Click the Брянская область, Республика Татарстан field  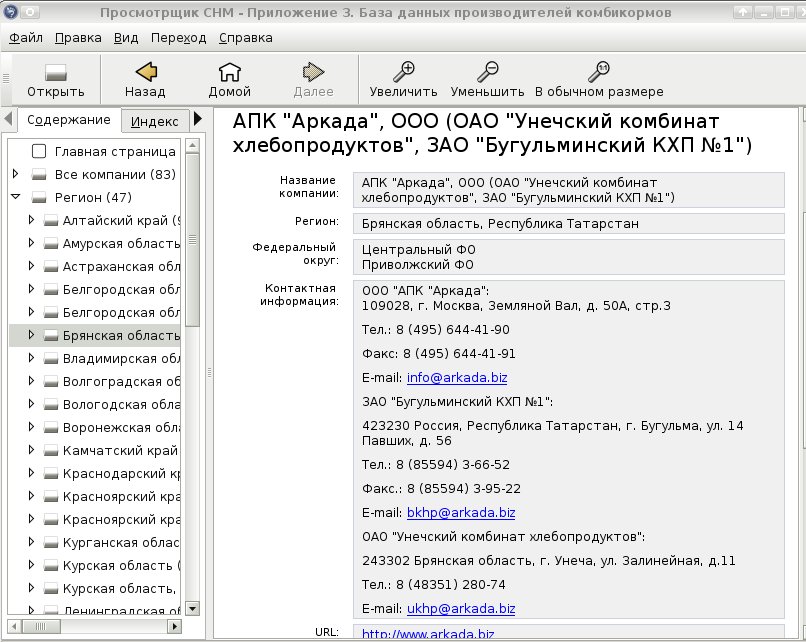click(x=569, y=224)
